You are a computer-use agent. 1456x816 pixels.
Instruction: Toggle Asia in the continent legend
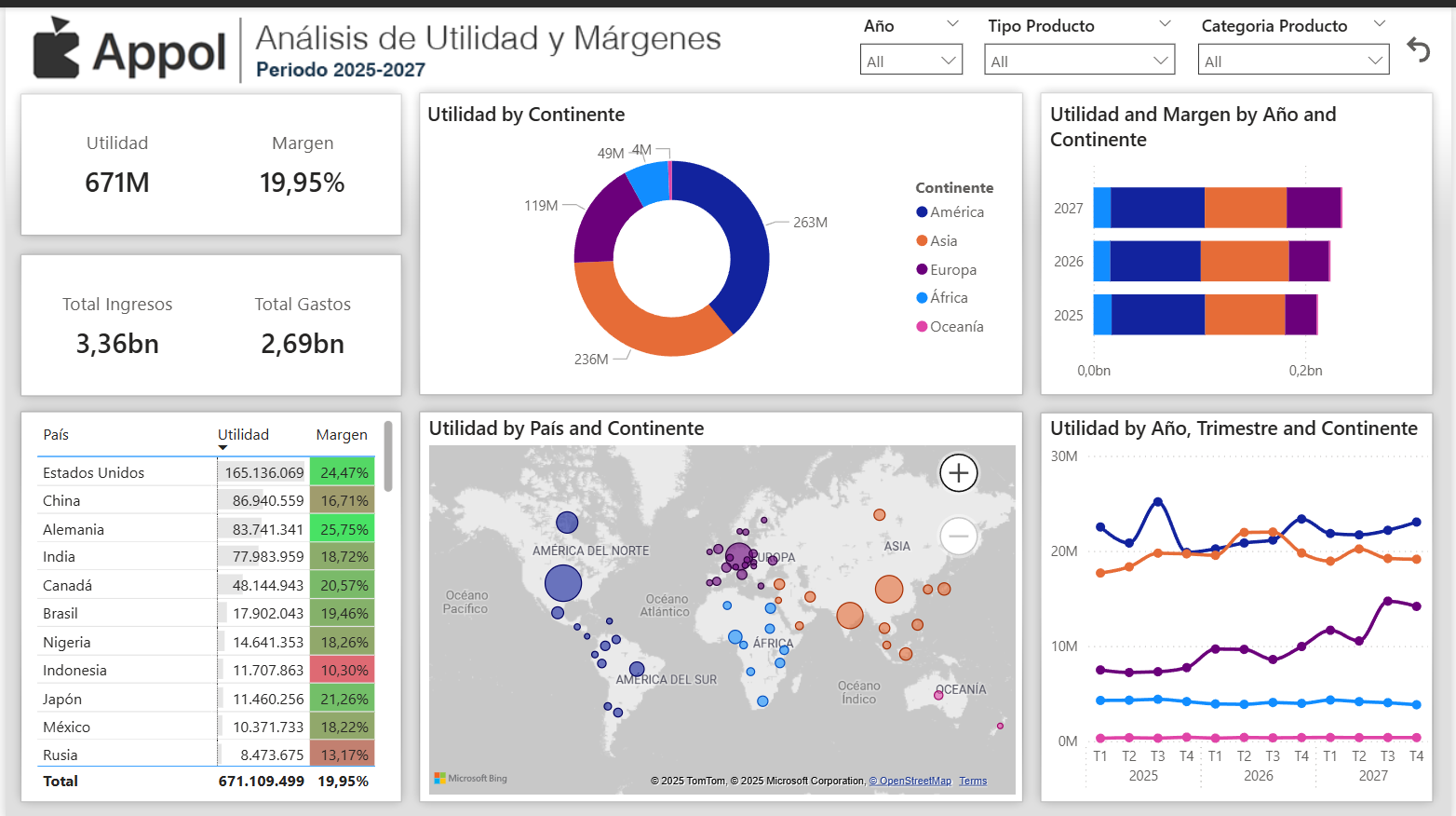point(943,241)
